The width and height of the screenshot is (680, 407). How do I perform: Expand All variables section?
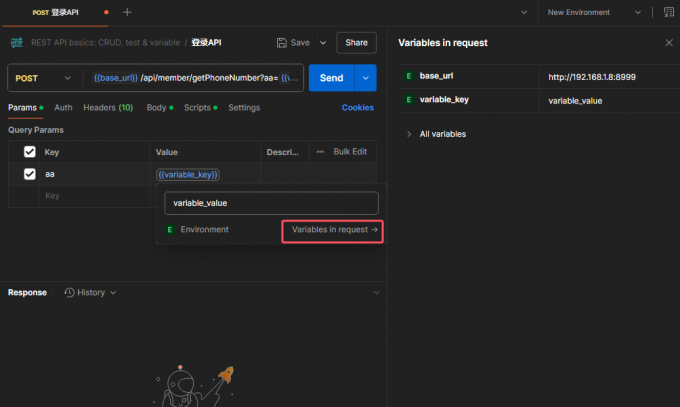[x=409, y=134]
